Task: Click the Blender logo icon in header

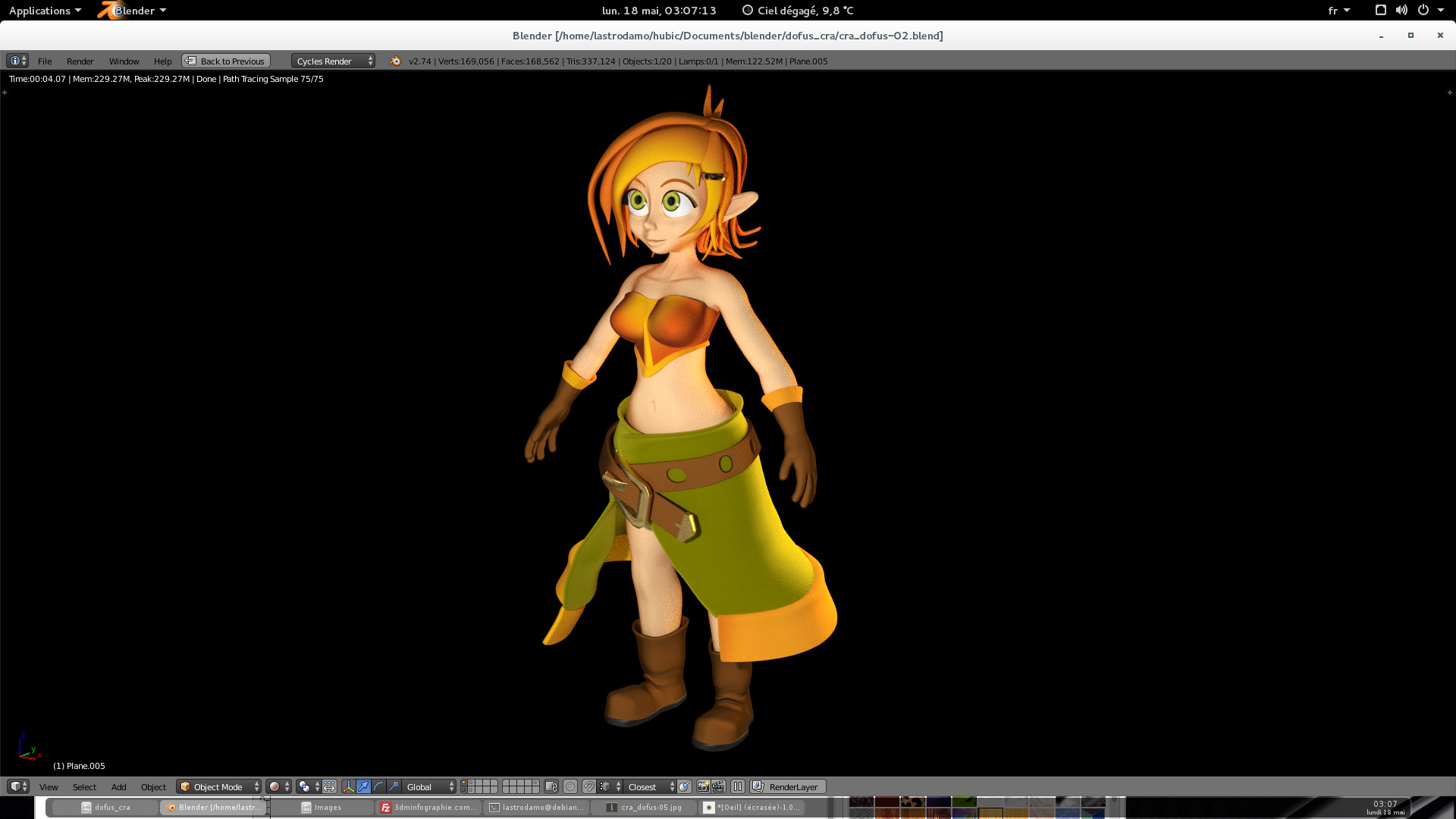Action: pyautogui.click(x=395, y=61)
